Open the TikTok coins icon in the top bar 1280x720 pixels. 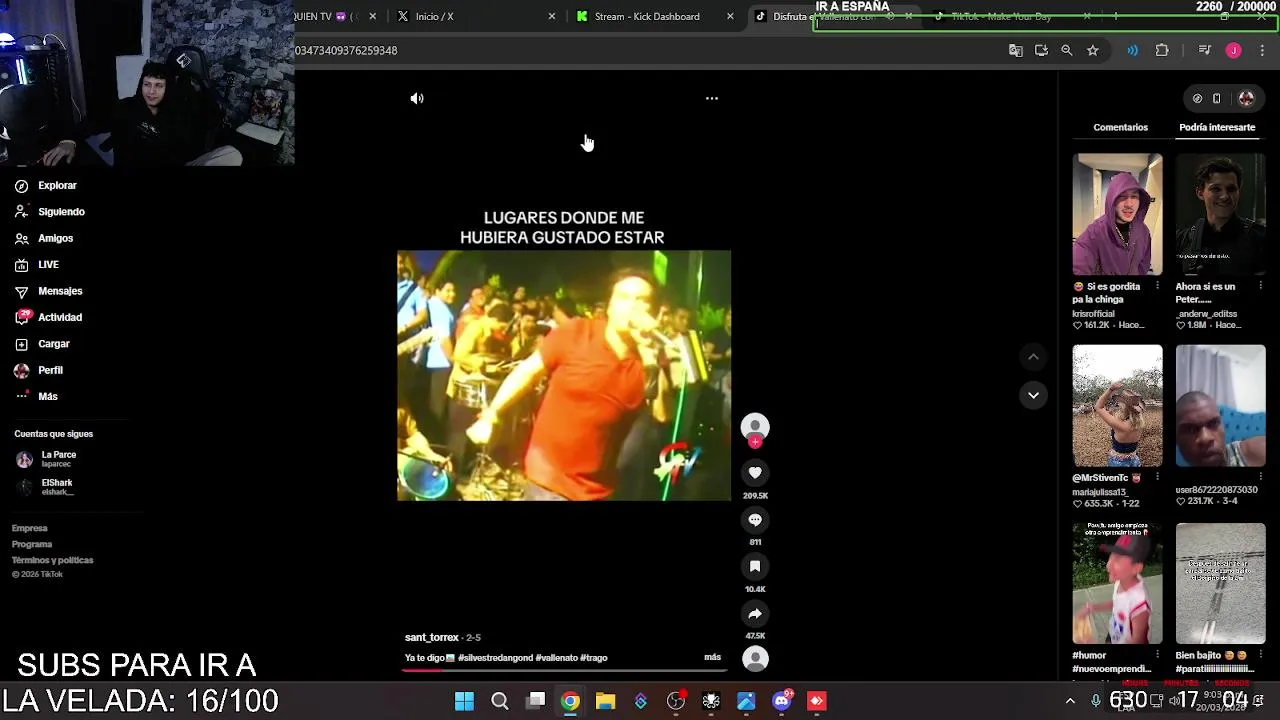[1197, 98]
